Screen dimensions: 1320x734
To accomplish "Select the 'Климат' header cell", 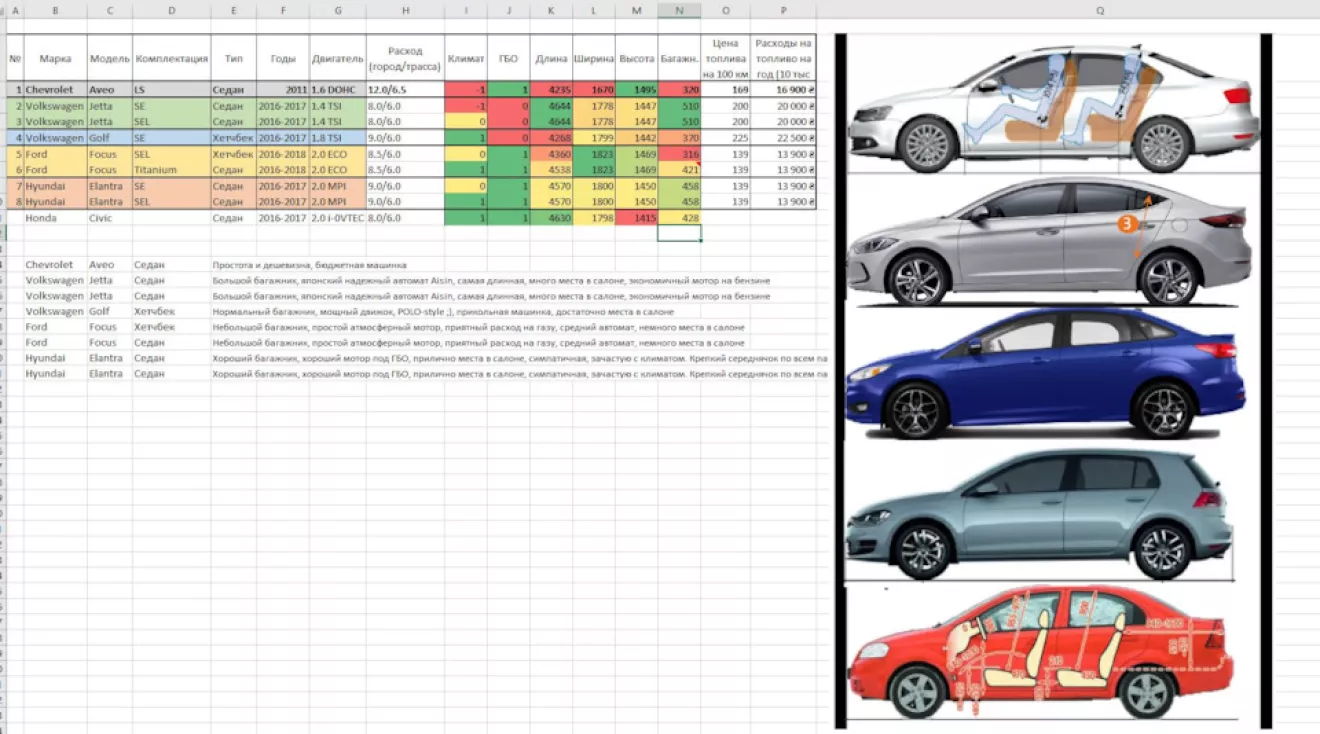I will click(x=466, y=59).
